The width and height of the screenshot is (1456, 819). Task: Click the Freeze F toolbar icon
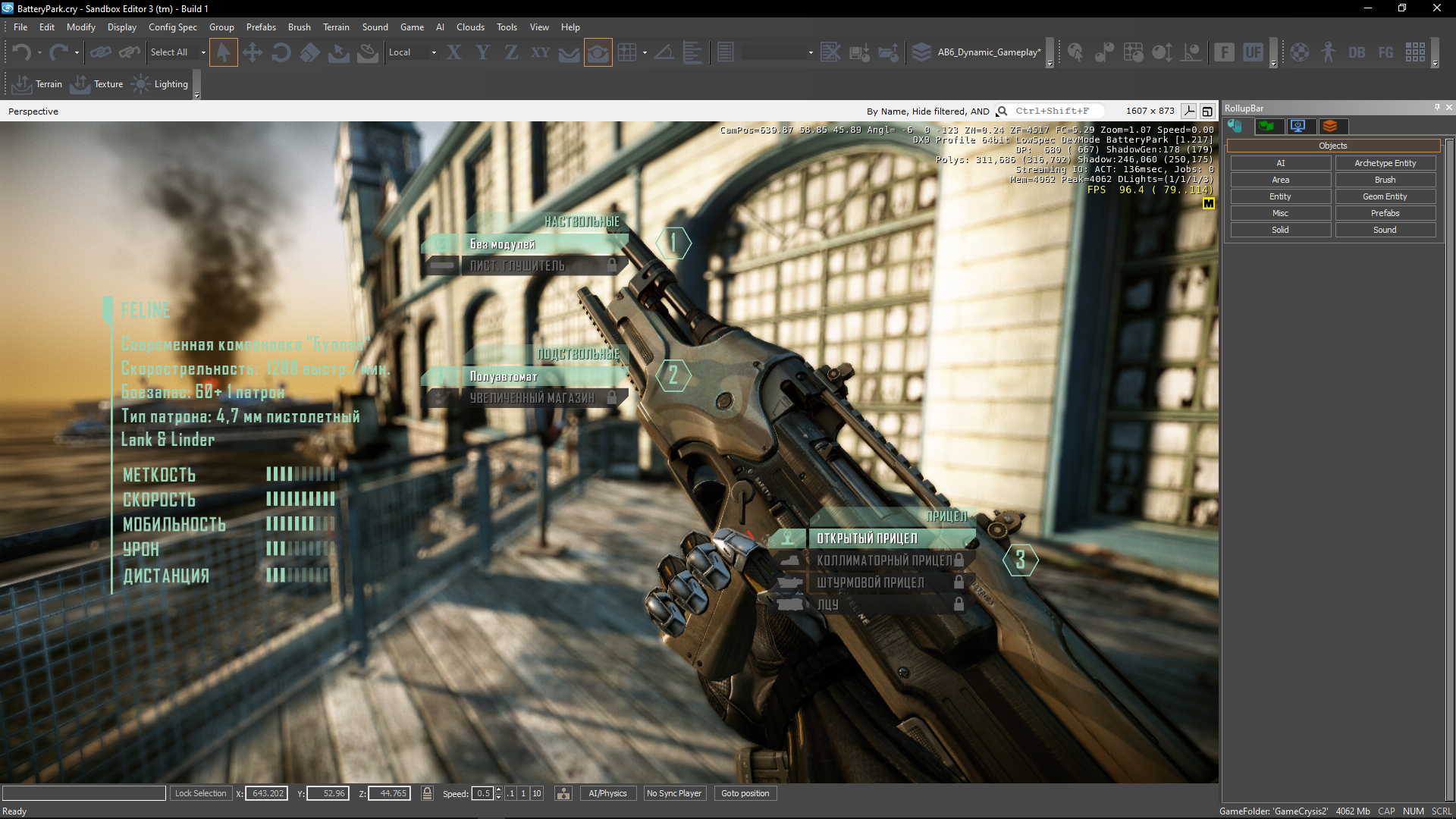pyautogui.click(x=1224, y=52)
